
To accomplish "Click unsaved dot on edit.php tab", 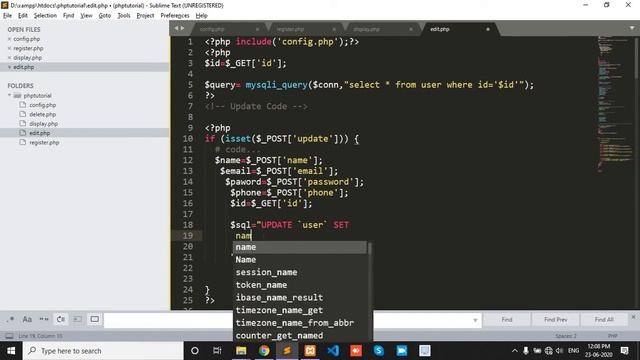I will [x=487, y=29].
